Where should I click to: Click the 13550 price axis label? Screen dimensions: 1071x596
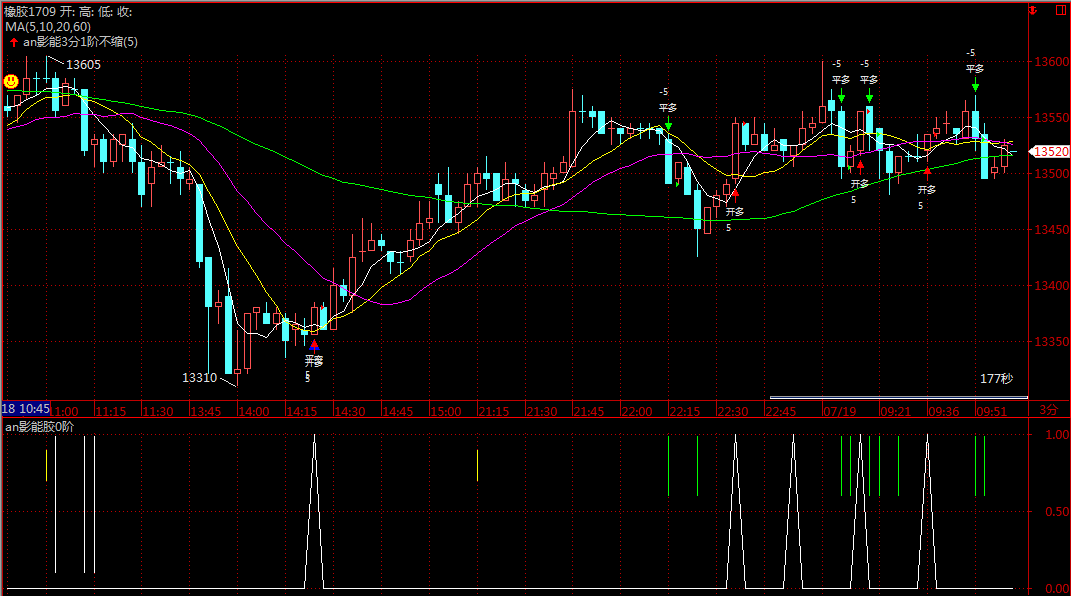tap(1051, 117)
